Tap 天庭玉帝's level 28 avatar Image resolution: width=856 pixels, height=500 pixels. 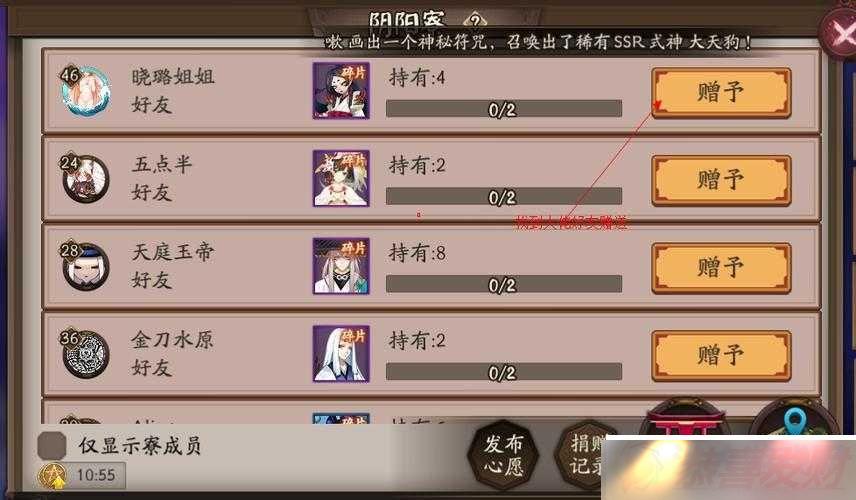[x=85, y=266]
